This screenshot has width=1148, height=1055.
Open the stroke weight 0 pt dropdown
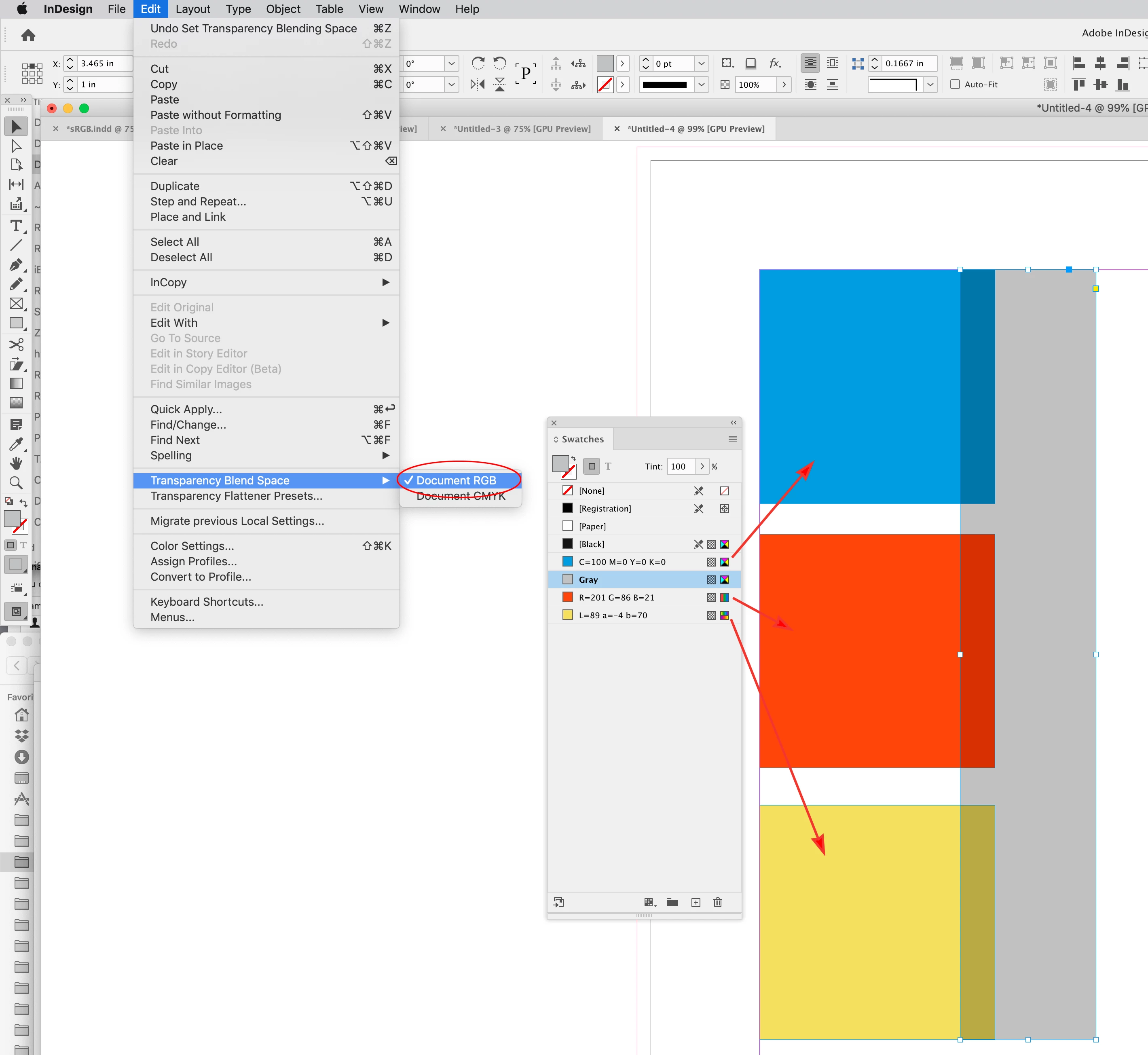point(702,63)
